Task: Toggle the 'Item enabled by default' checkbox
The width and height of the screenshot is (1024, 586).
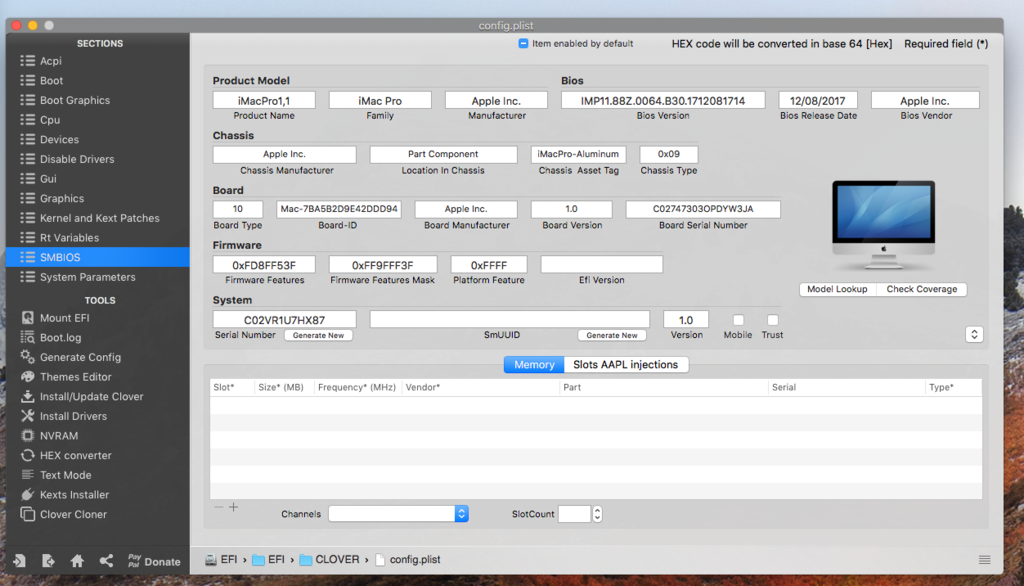Action: pyautogui.click(x=524, y=44)
